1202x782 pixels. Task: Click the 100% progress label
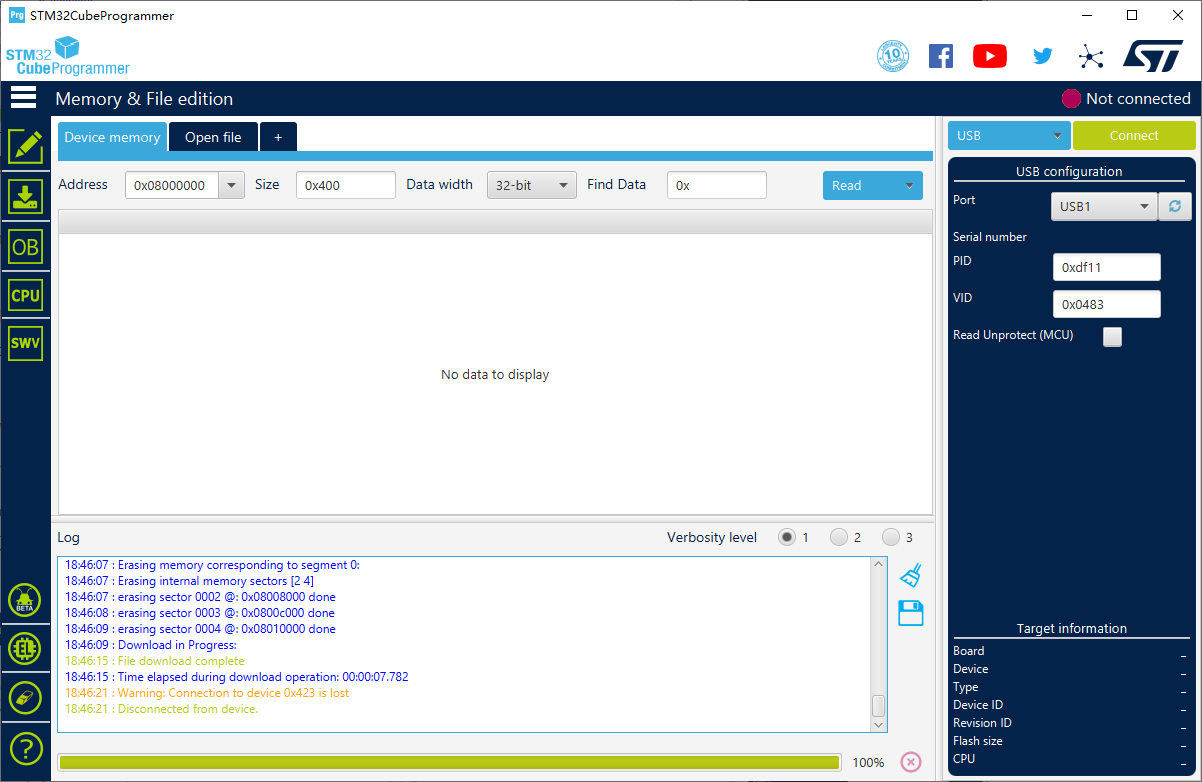click(x=868, y=762)
